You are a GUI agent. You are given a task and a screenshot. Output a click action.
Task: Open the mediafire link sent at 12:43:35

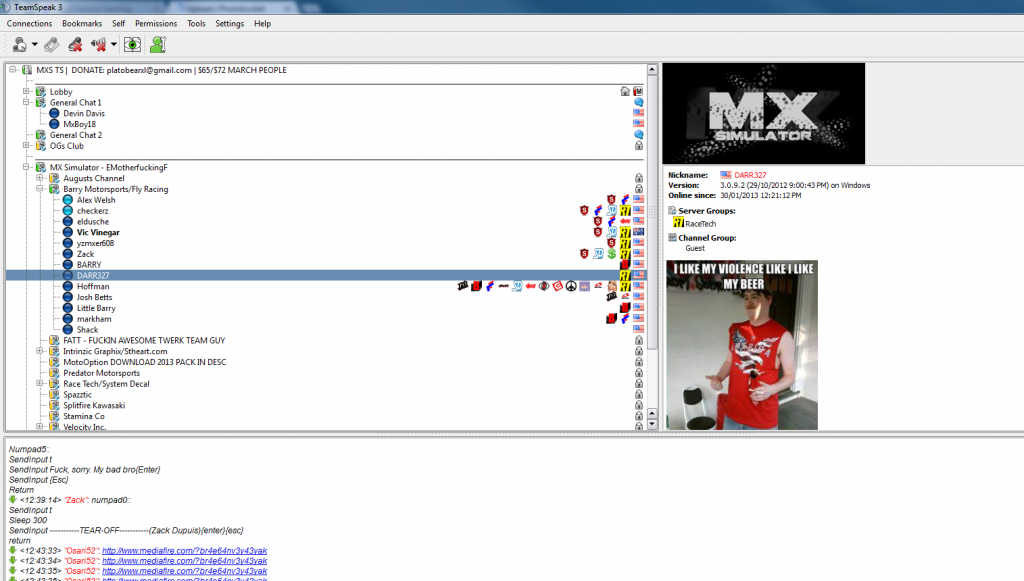click(185, 571)
